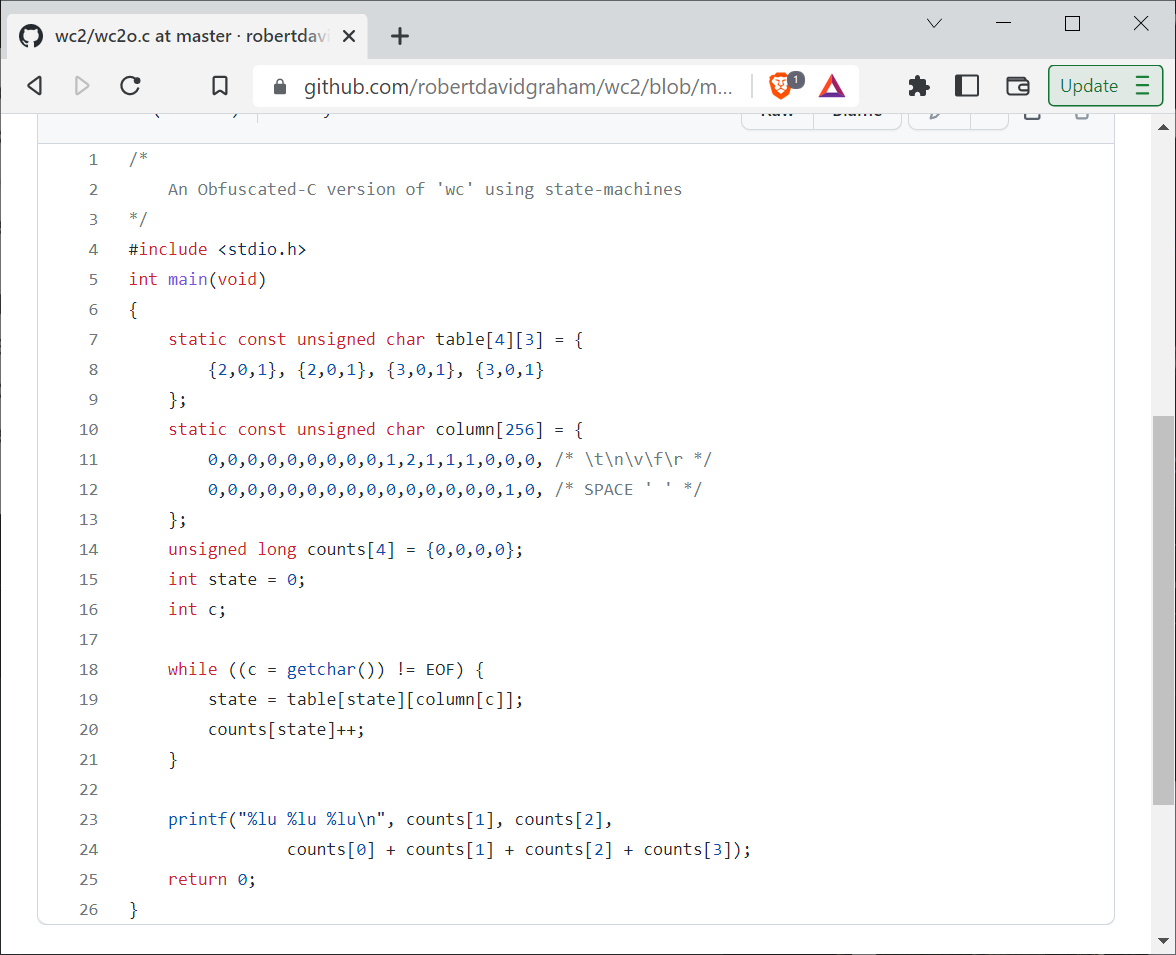This screenshot has width=1176, height=955.
Task: Go back to the previous page
Action: pos(34,86)
